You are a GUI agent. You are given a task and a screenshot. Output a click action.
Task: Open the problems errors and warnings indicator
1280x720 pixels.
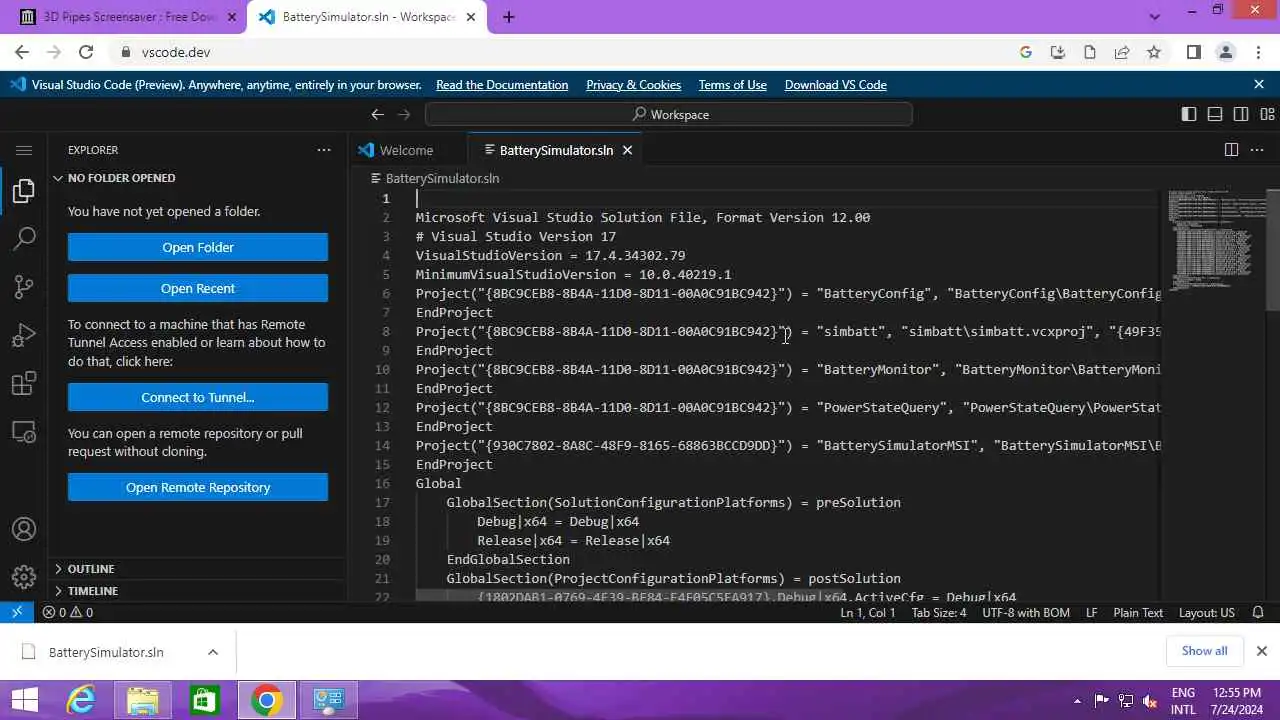68,612
